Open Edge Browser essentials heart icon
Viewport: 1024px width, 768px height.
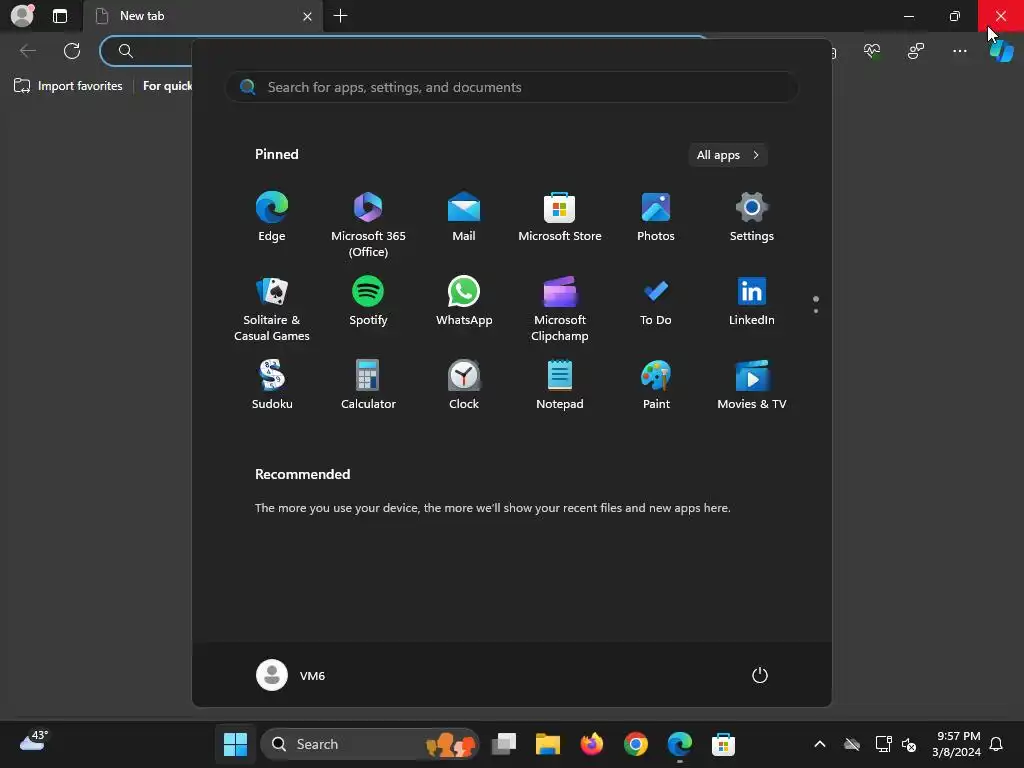tap(872, 50)
